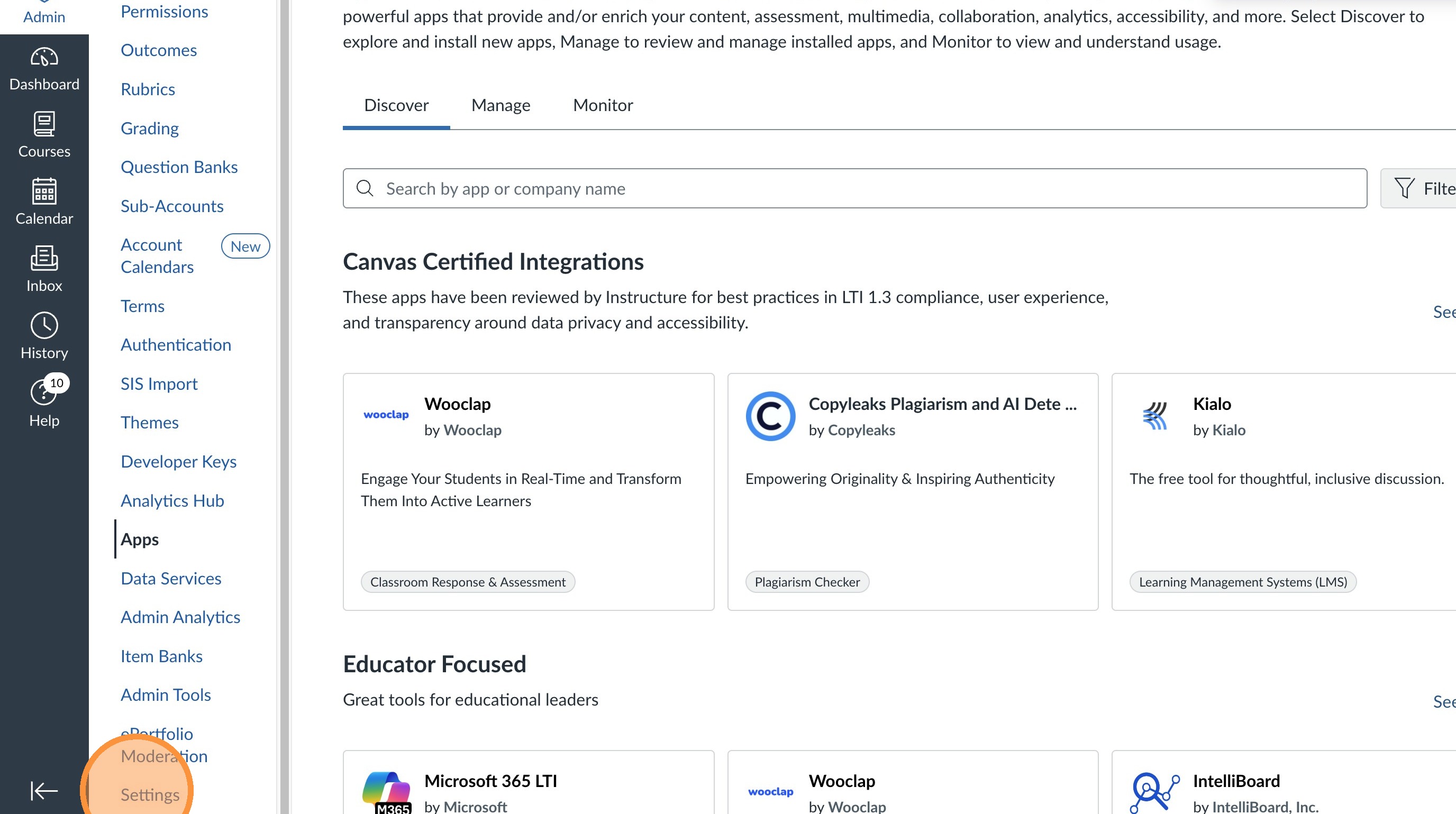Image resolution: width=1456 pixels, height=814 pixels.
Task: Open the Developer Keys link
Action: click(x=179, y=462)
